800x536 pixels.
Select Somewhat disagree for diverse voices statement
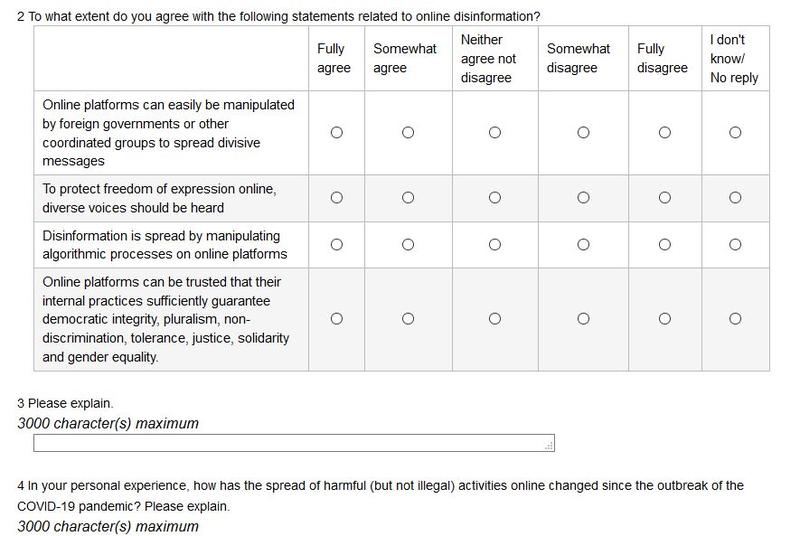click(x=583, y=198)
